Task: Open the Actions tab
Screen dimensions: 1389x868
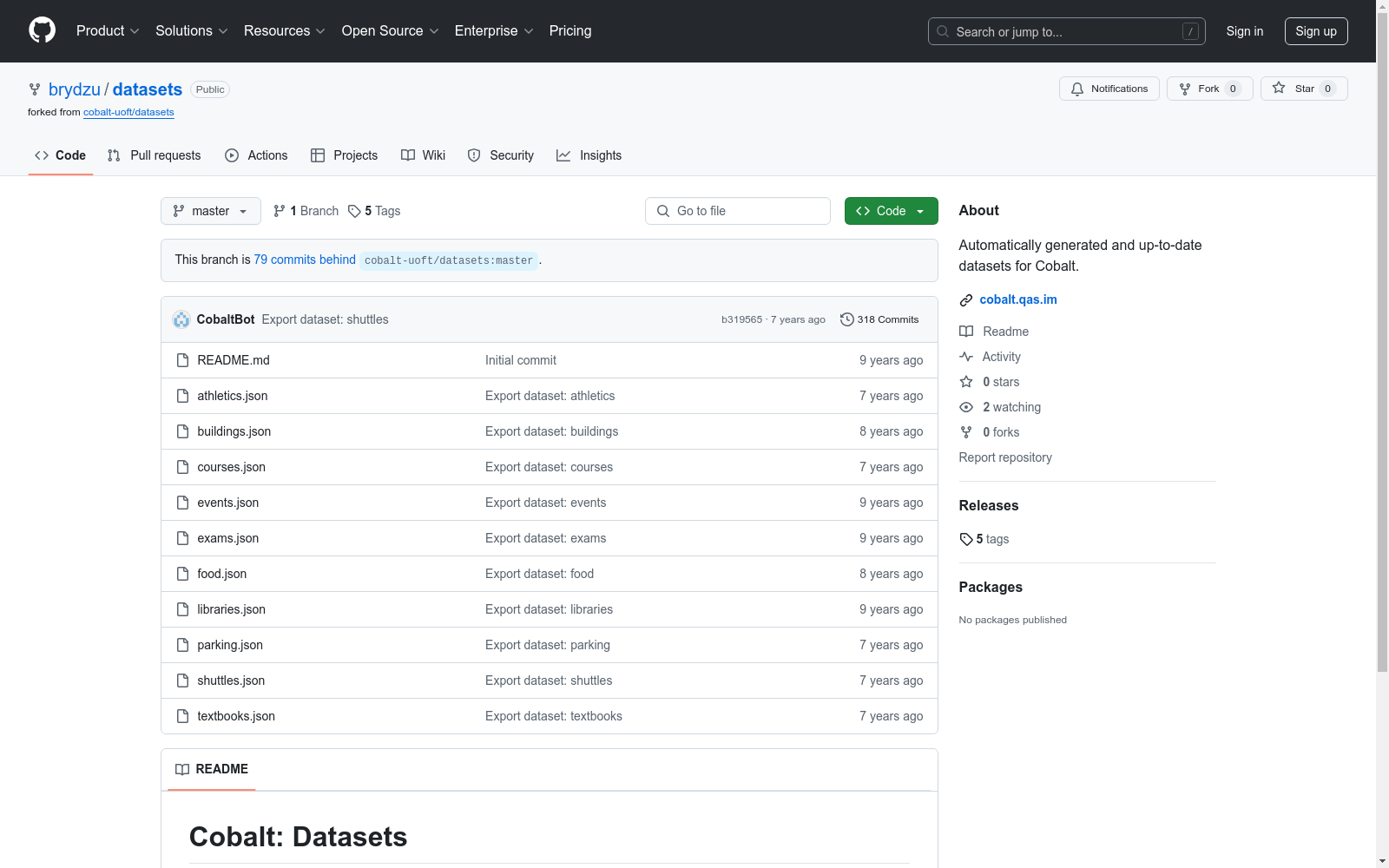Action: (256, 155)
